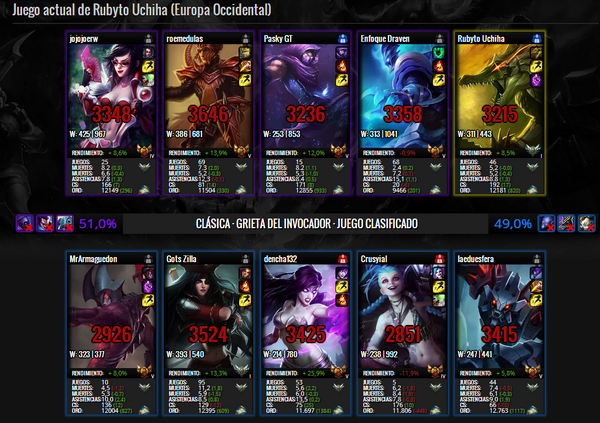Select the small Vayne champion icon on jojojoerw's card
This screenshot has height=423, width=600.
tap(148, 52)
